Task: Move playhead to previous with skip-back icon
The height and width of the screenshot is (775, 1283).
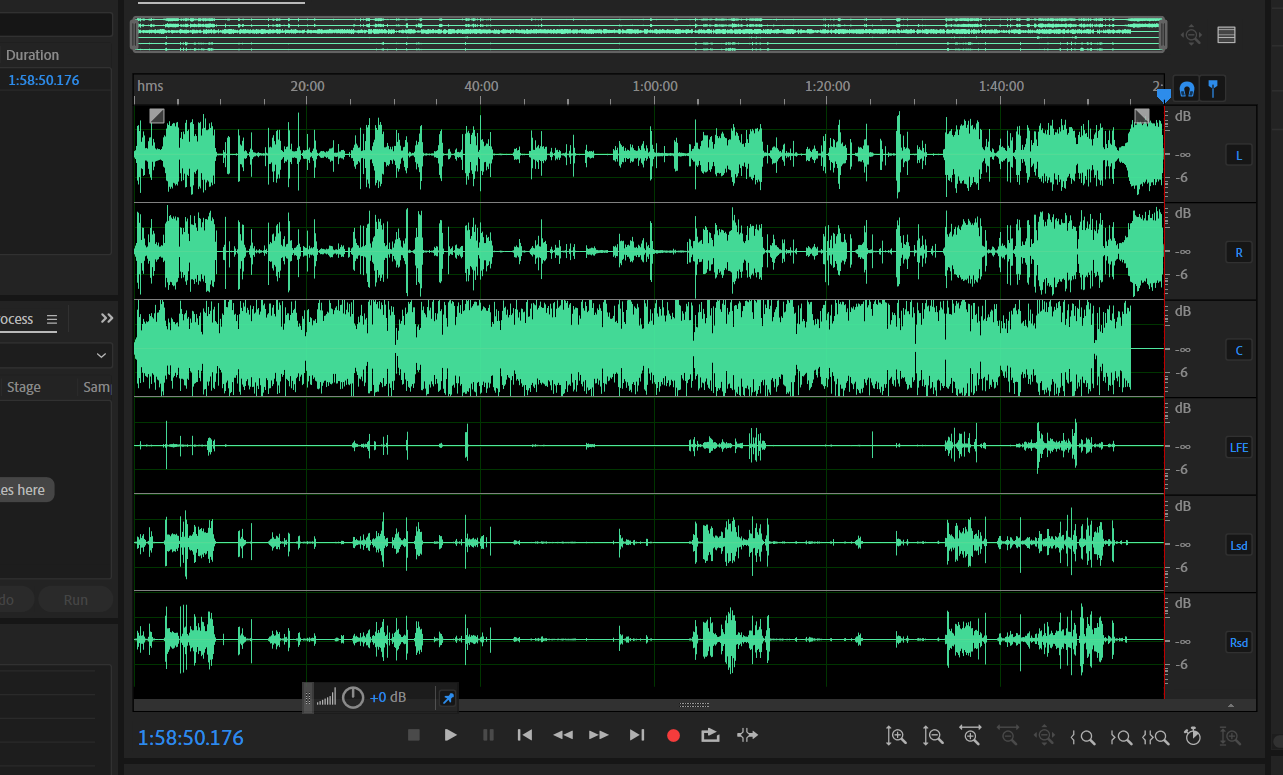Action: pyautogui.click(x=524, y=735)
